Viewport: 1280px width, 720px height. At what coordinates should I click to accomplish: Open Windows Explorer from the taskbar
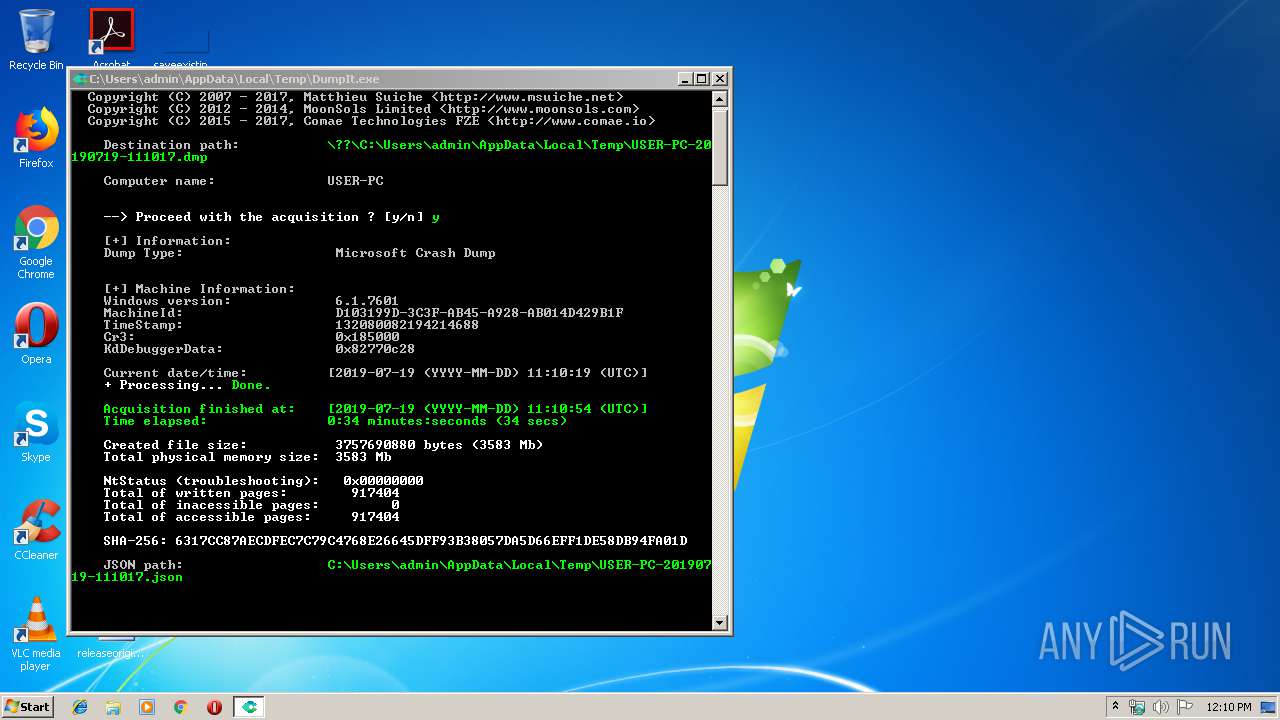coord(113,707)
